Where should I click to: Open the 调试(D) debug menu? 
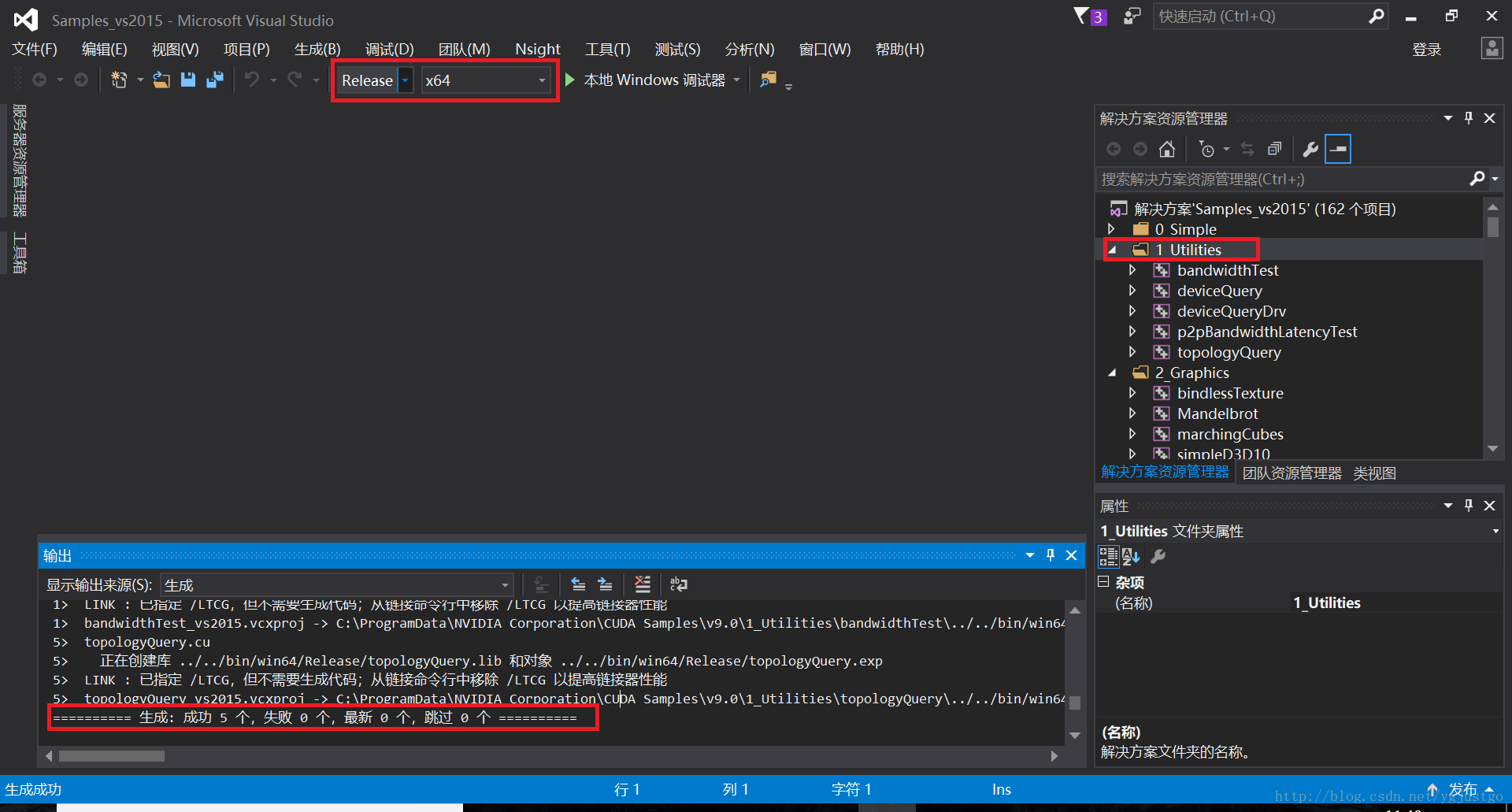389,49
